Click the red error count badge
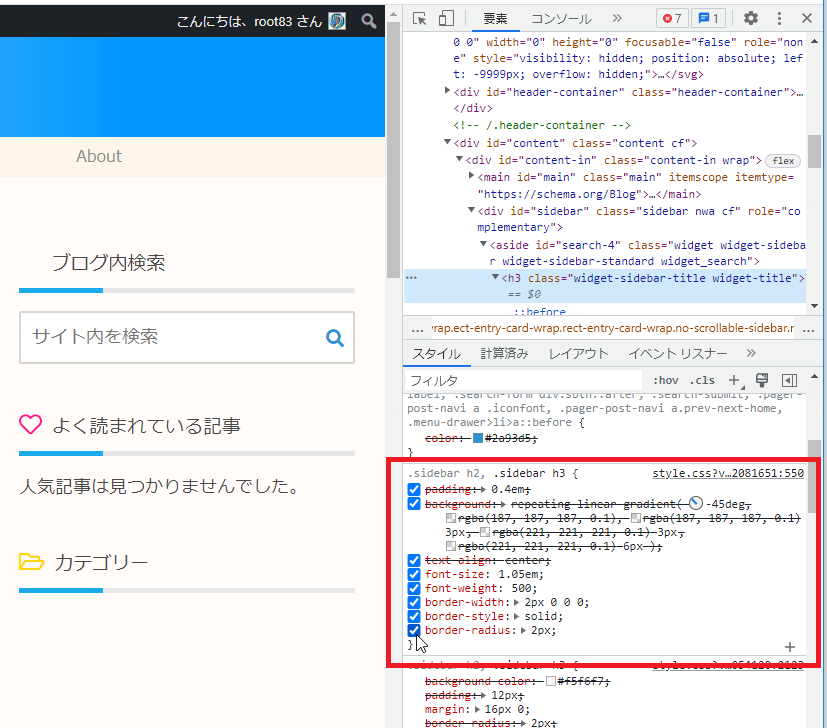Screen dimensions: 827x728 (x=671, y=19)
